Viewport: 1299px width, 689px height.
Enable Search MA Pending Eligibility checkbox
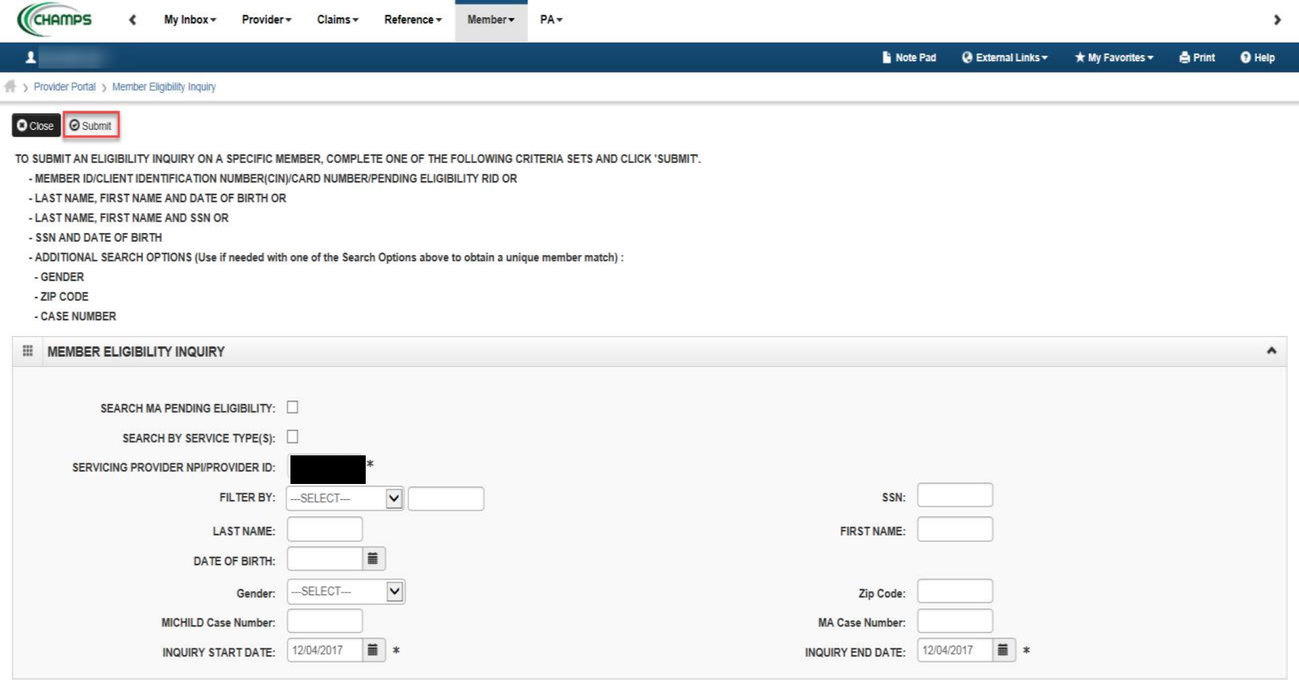point(292,407)
